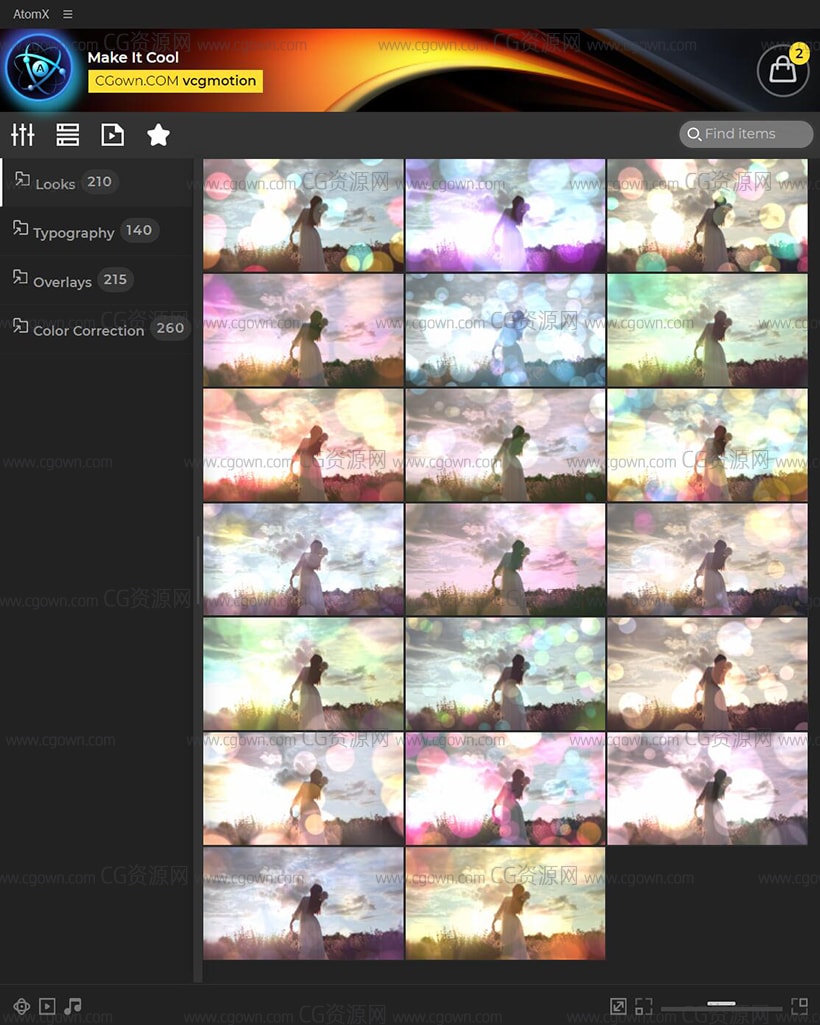The height and width of the screenshot is (1025, 820).
Task: Click the CGown.COM vcgmotion yellow label
Action: coord(175,81)
